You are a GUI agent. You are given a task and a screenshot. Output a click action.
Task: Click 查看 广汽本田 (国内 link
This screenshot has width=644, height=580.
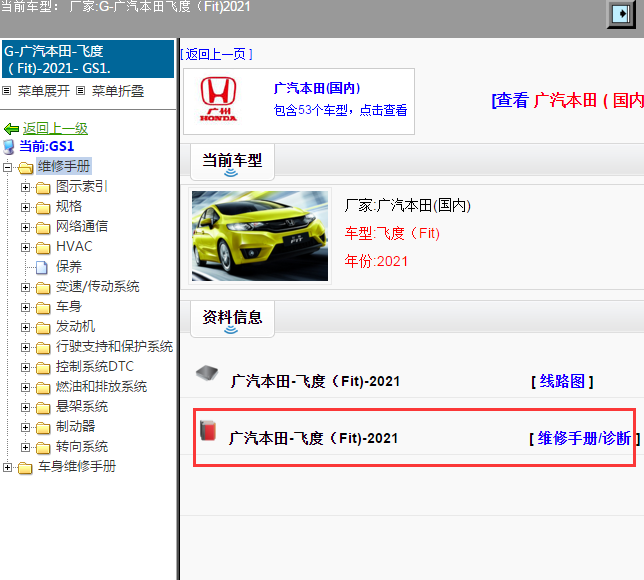pos(568,100)
